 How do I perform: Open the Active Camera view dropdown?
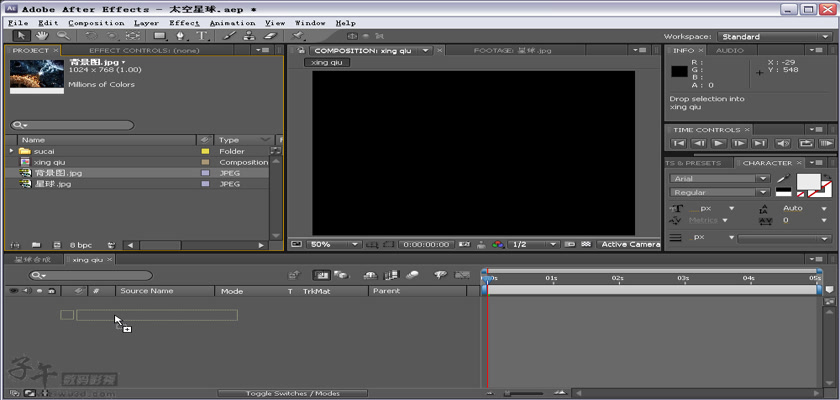point(629,244)
